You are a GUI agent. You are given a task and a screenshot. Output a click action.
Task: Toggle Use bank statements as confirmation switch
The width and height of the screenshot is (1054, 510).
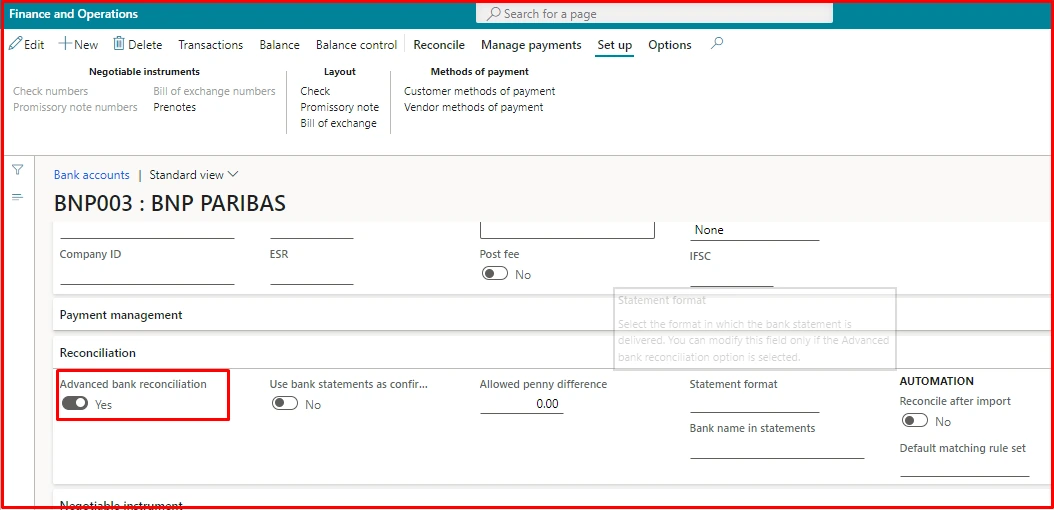284,403
